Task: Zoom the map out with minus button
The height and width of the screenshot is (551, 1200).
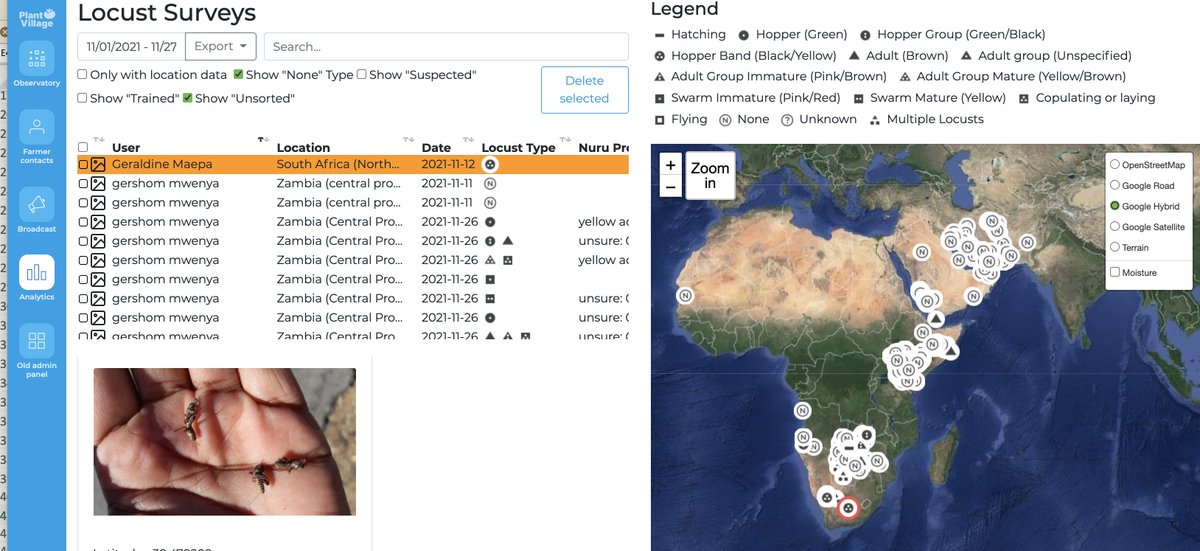Action: (670, 186)
